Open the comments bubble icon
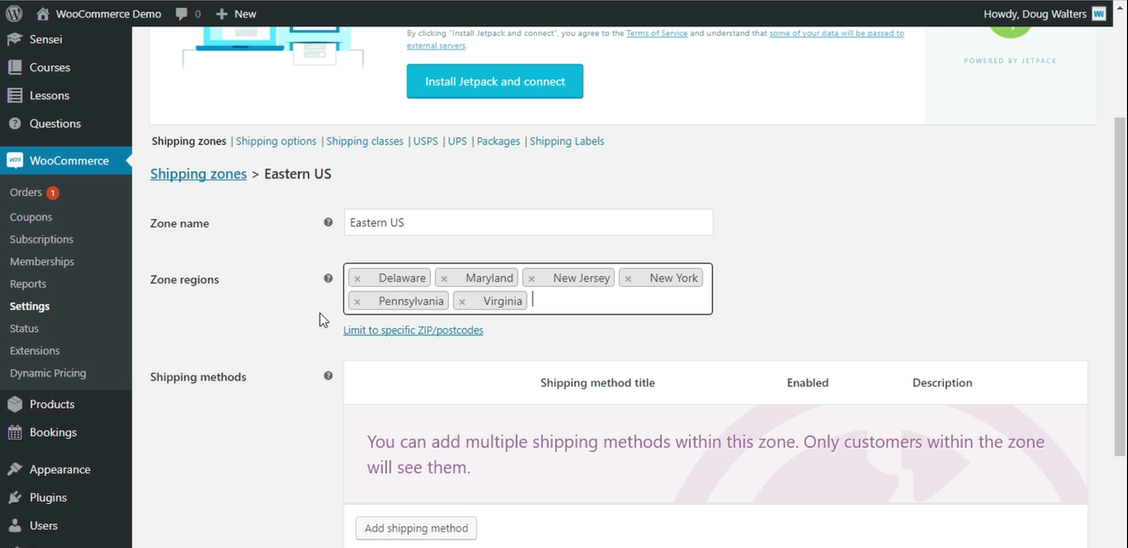 tap(182, 14)
